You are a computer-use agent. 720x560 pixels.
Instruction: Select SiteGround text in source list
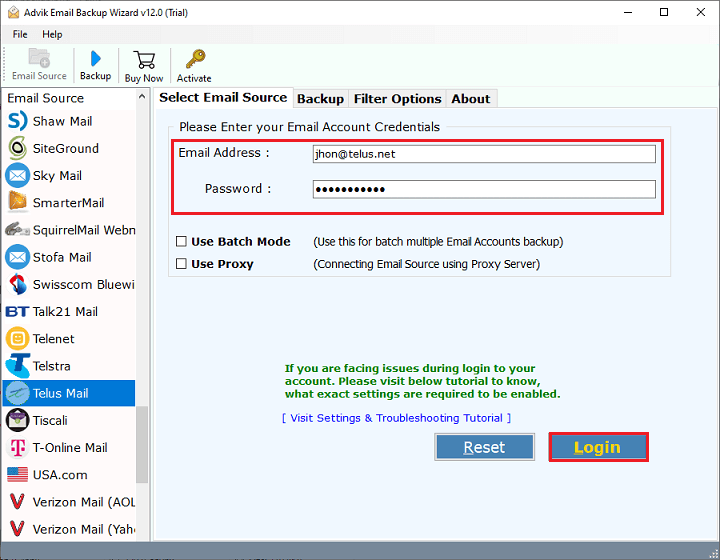pyautogui.click(x=66, y=148)
